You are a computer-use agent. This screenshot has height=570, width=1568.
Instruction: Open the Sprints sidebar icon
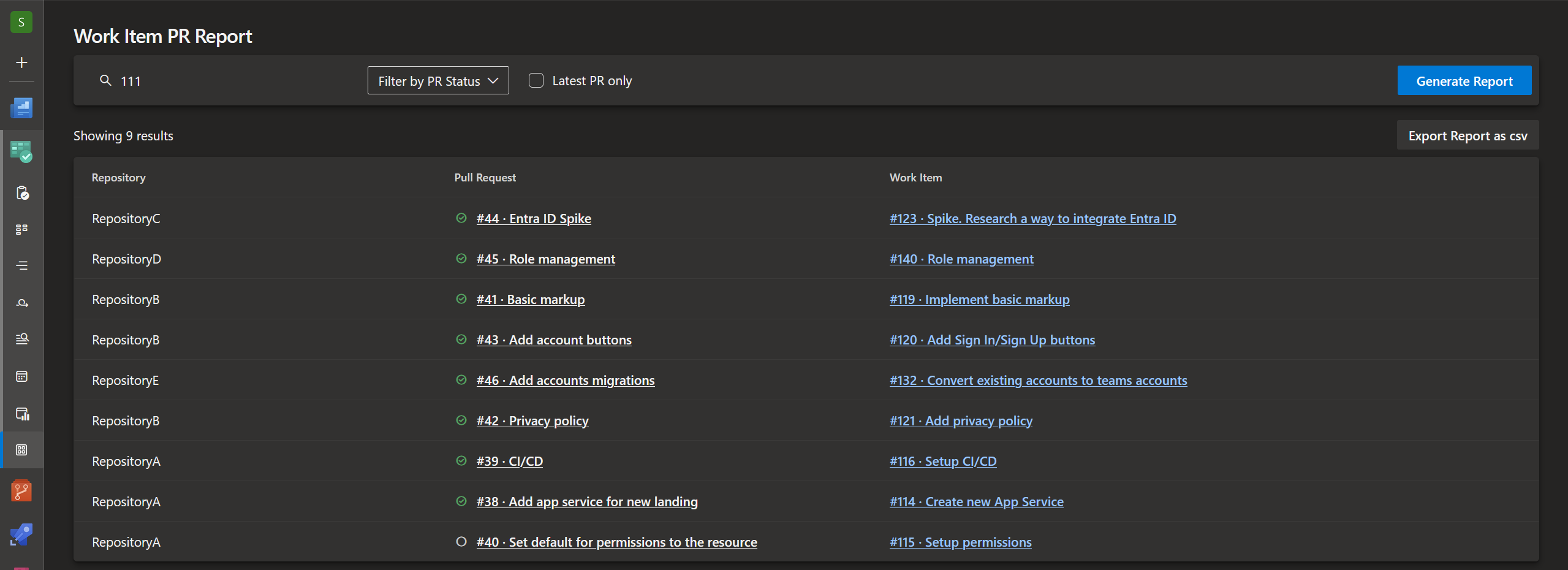(21, 303)
